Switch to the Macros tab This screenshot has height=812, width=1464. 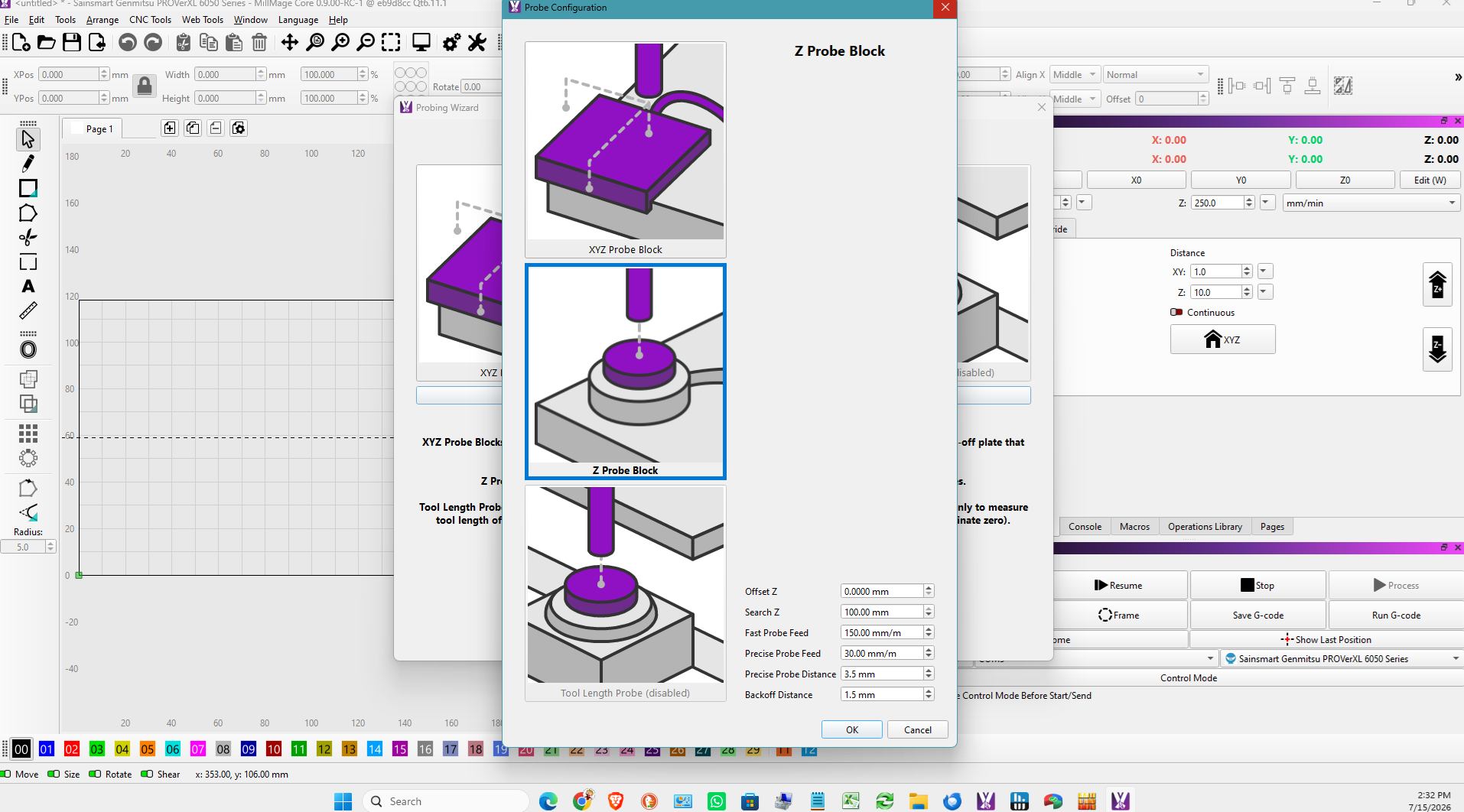point(1134,527)
